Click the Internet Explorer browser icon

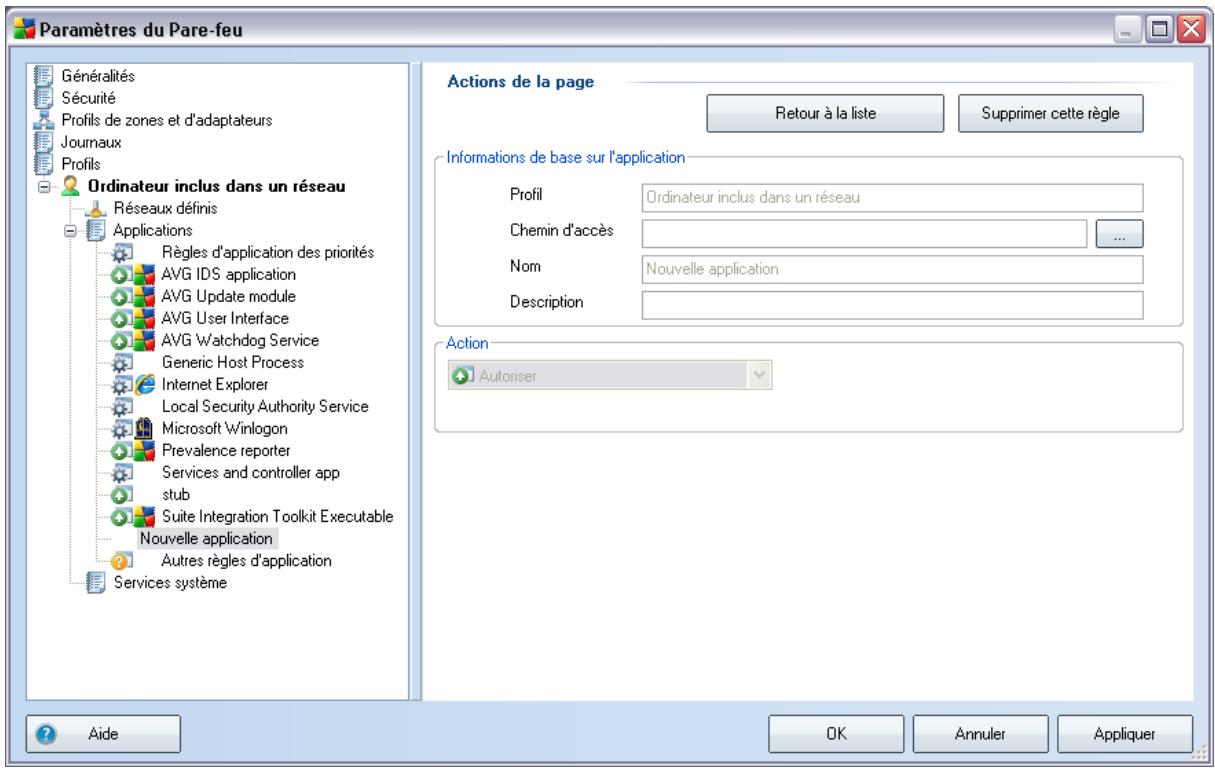pos(145,384)
